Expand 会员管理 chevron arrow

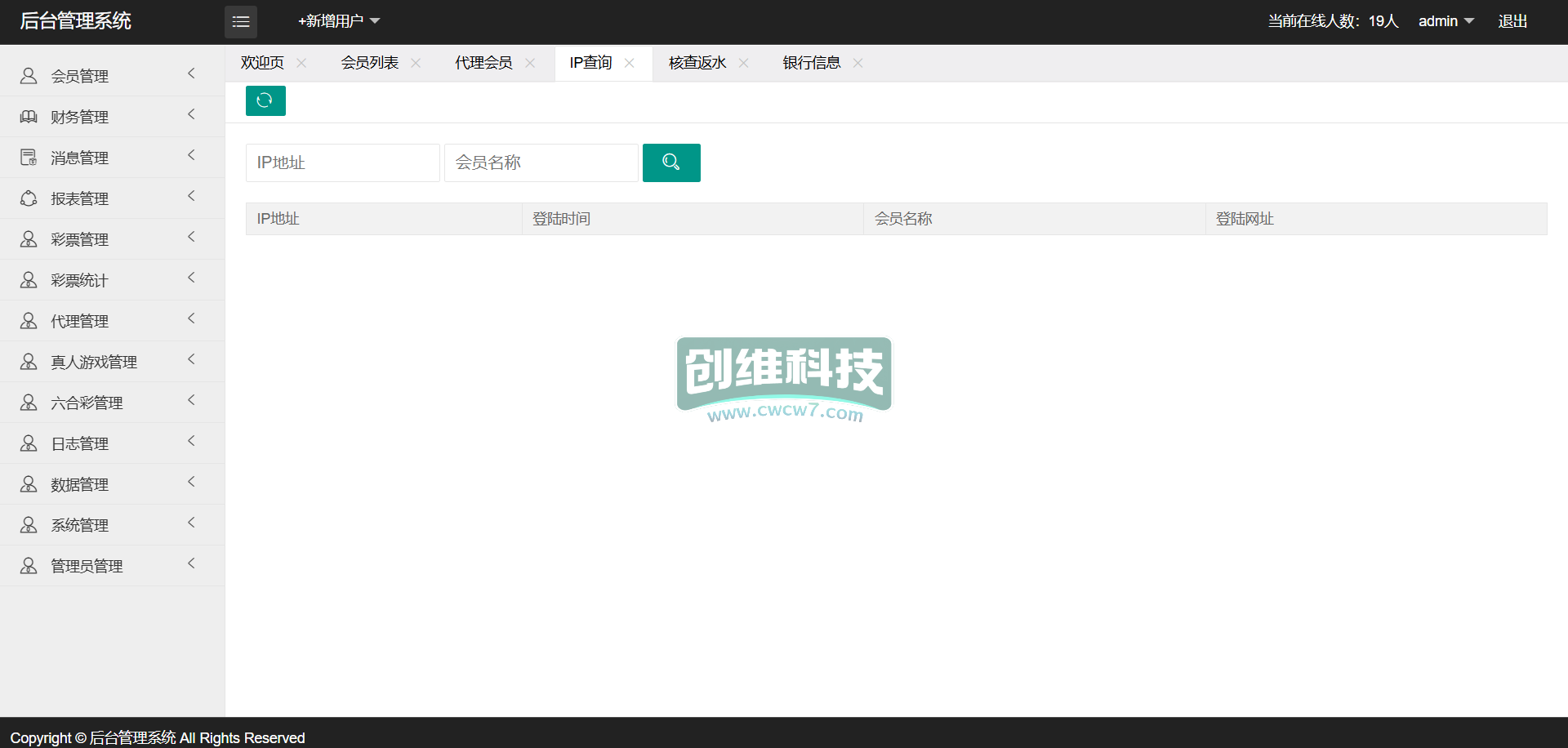coord(192,73)
